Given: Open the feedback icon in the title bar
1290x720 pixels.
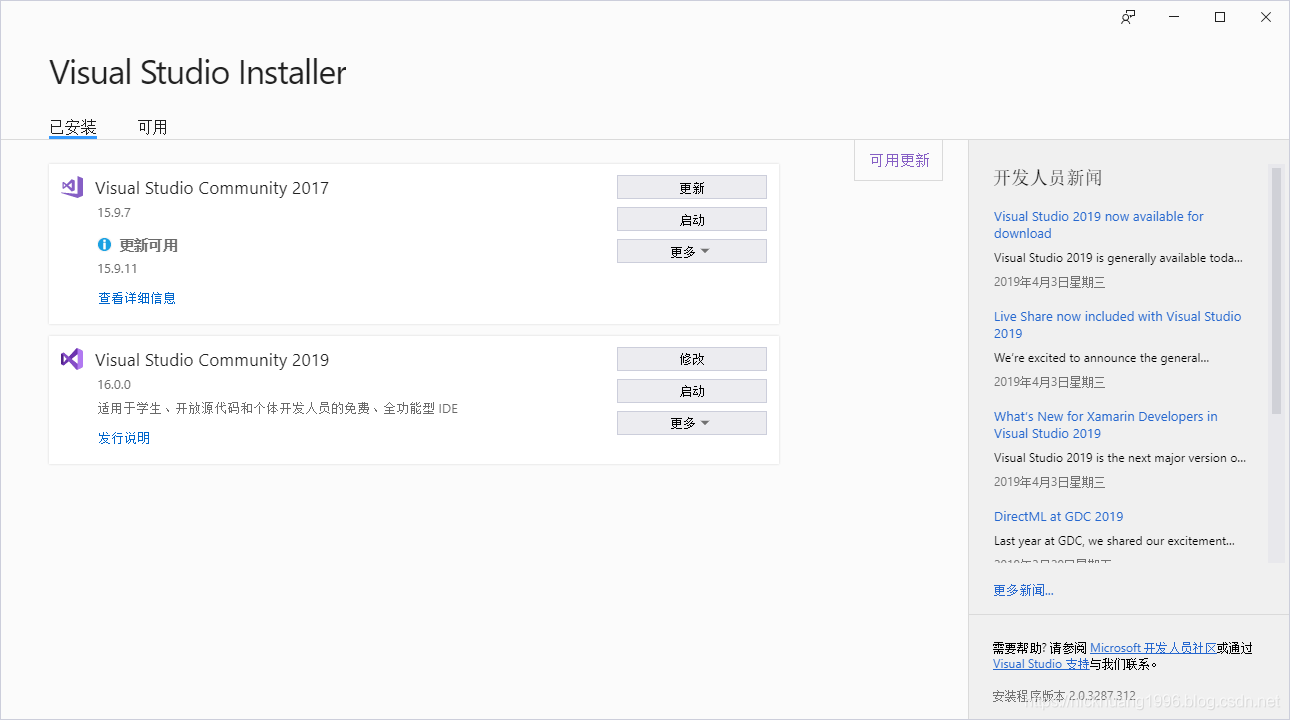Looking at the screenshot, I should point(1128,17).
